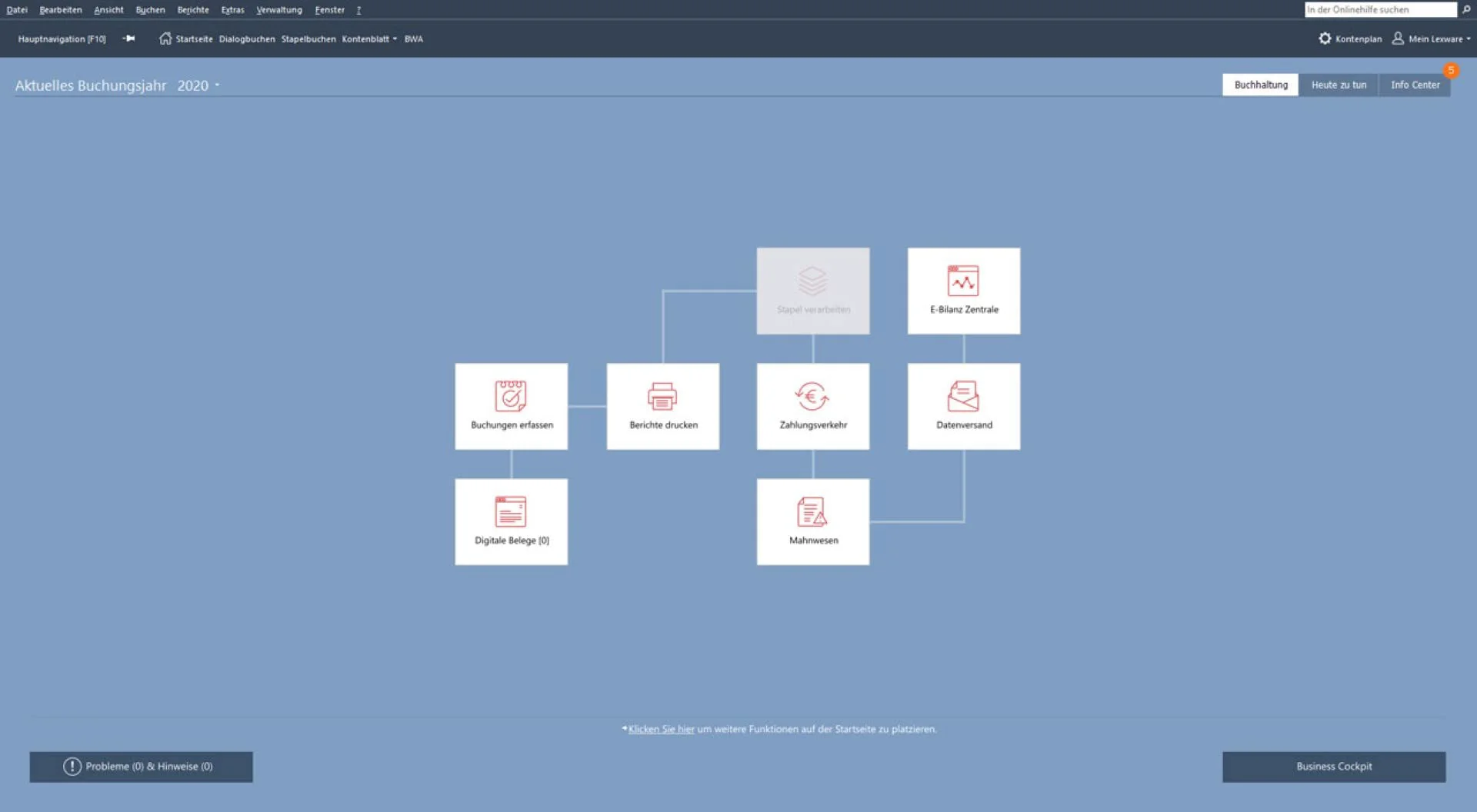Click the Startseite home icon
This screenshot has width=1477, height=812.
165,38
